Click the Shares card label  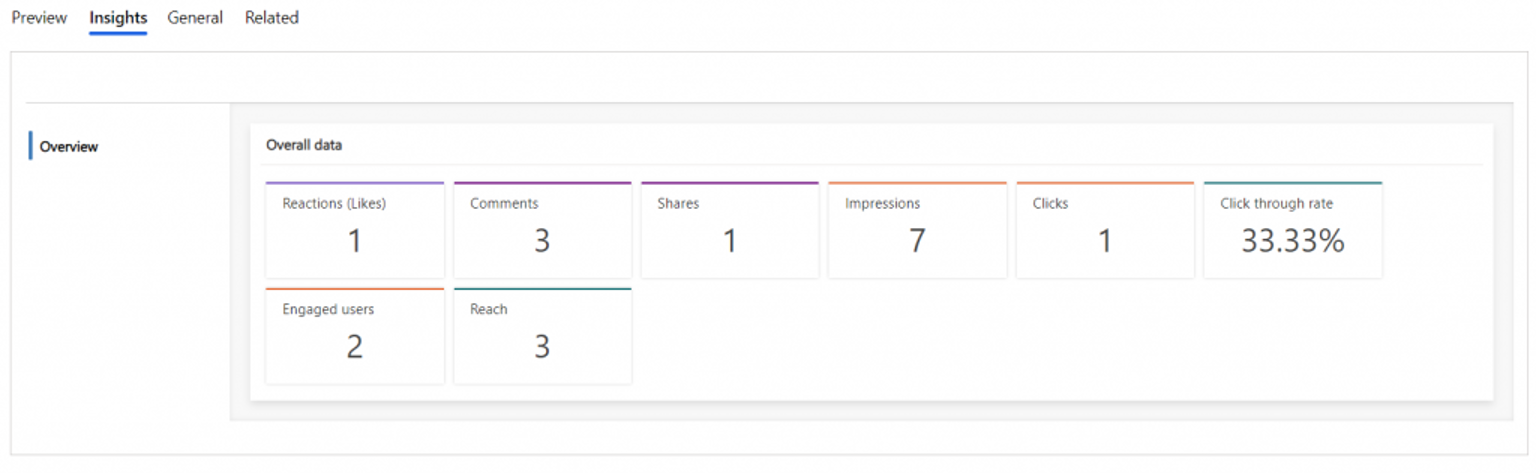tap(678, 204)
